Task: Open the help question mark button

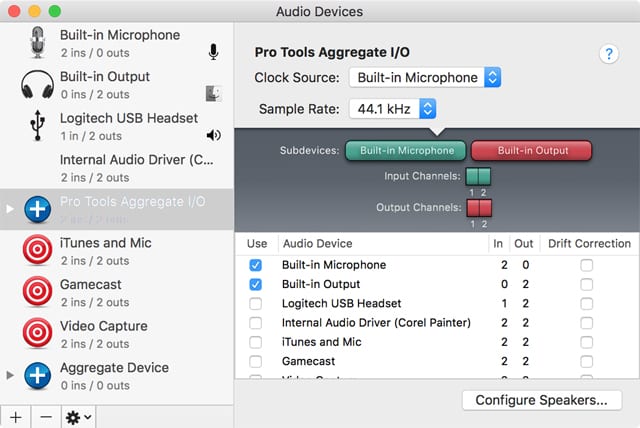Action: [x=608, y=54]
